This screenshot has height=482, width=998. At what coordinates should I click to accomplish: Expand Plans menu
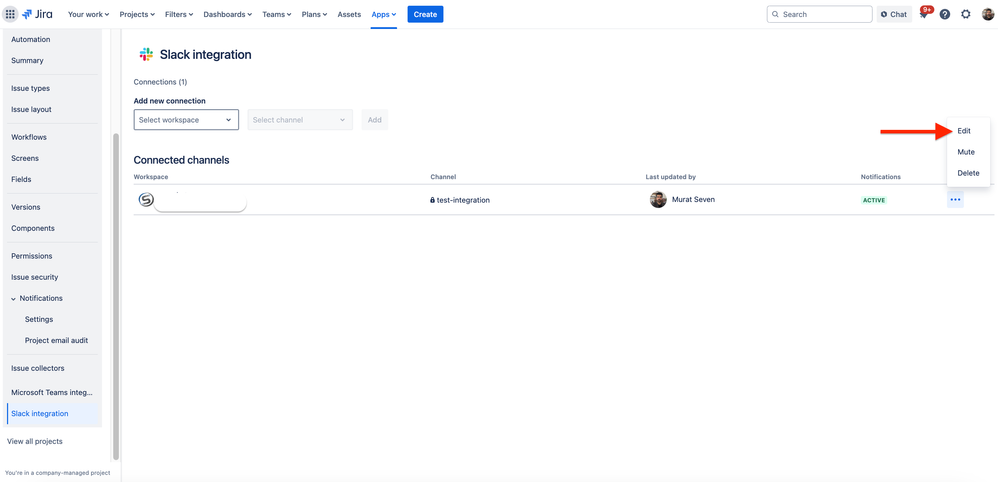[315, 14]
